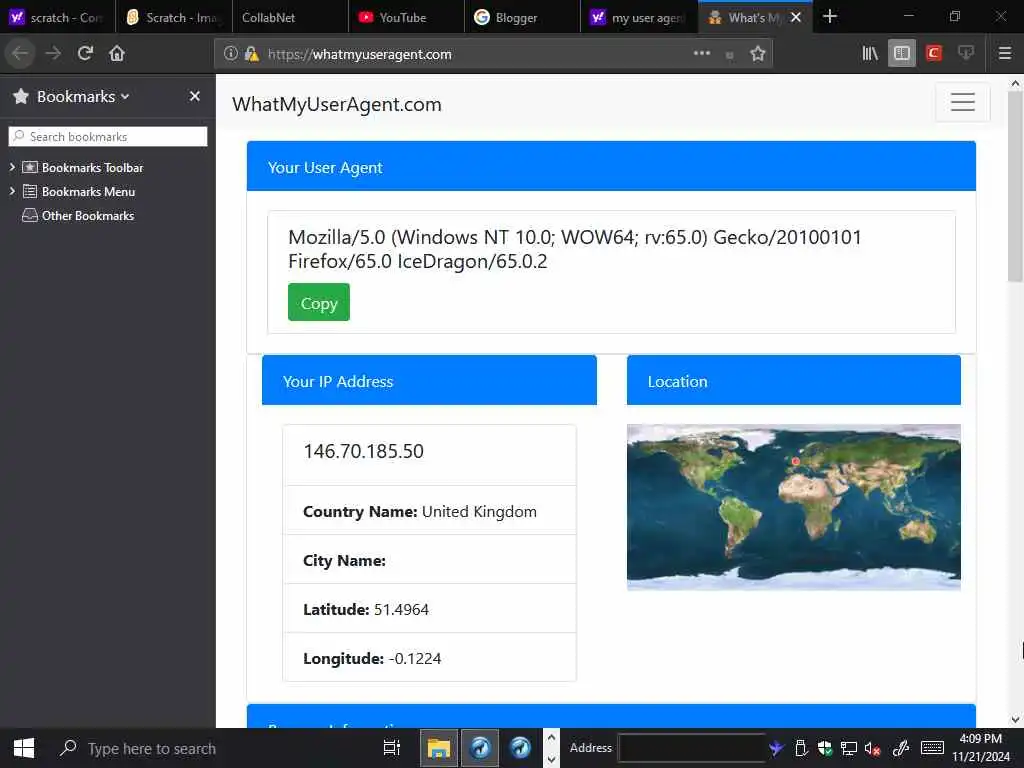Click the page vertical scrollbar thumb
The height and width of the screenshot is (768, 1024).
coord(1015,187)
